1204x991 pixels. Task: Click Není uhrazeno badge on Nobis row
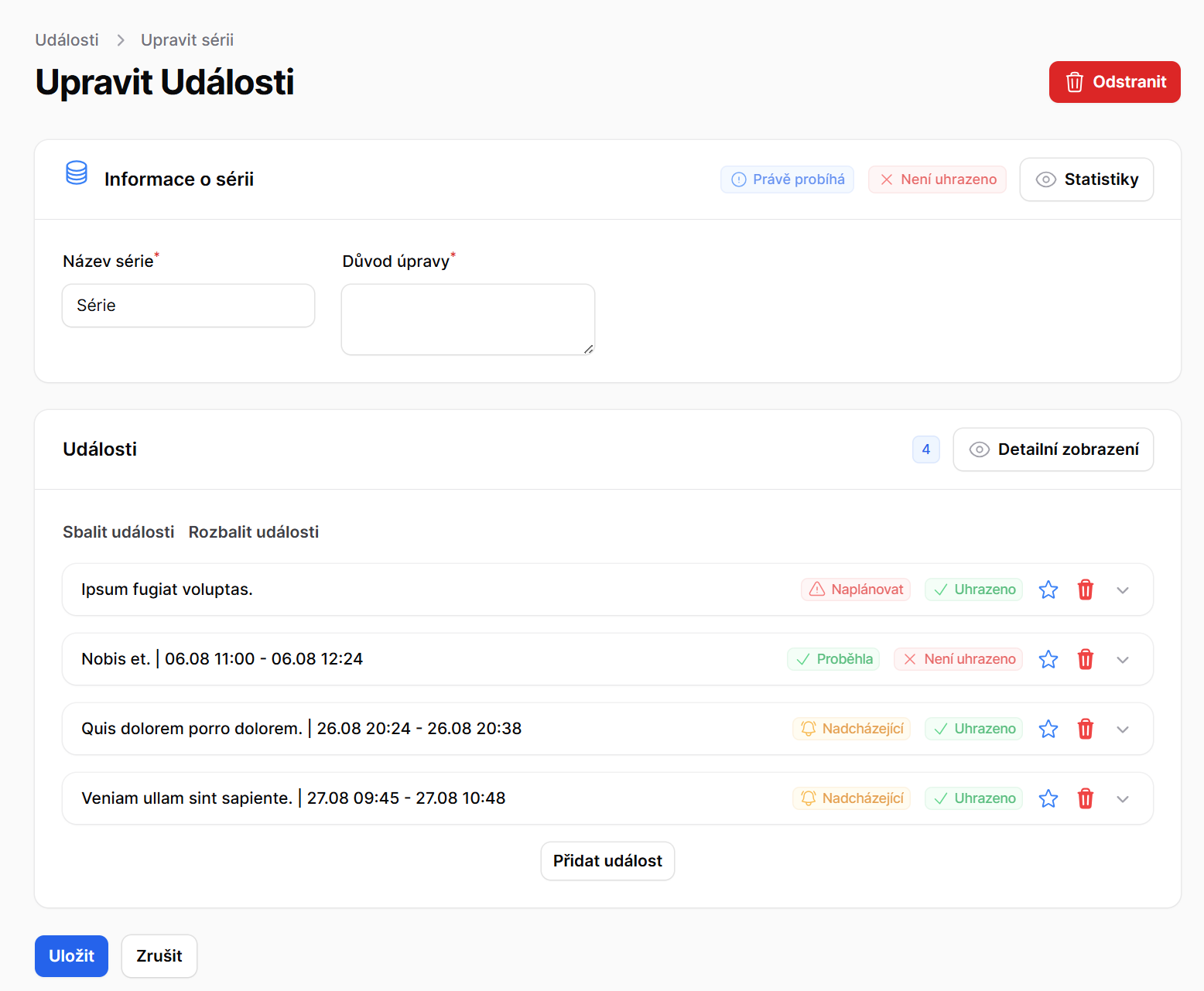tap(959, 659)
